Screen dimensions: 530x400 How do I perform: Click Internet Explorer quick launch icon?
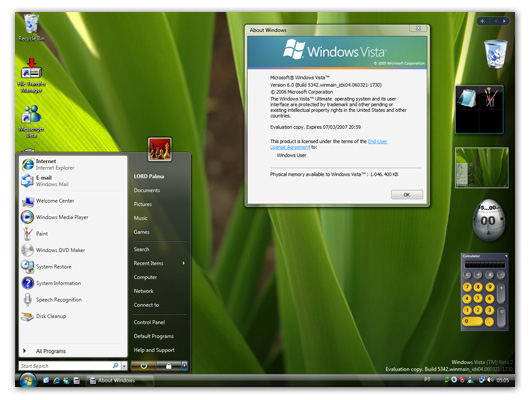(x=56, y=381)
